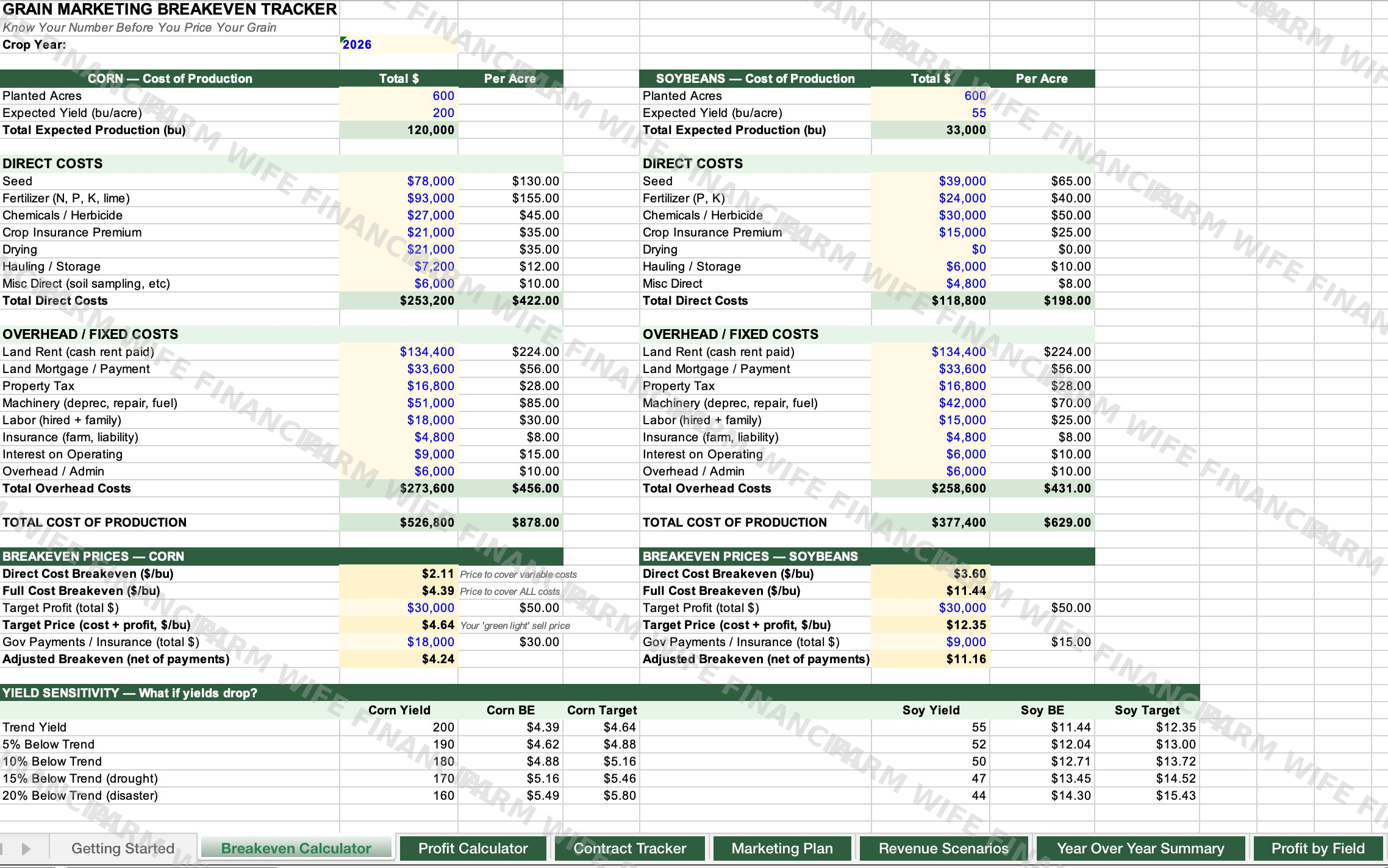Viewport: 1388px width, 868px height.
Task: Go to the Marketing Plan tab
Action: tap(782, 848)
